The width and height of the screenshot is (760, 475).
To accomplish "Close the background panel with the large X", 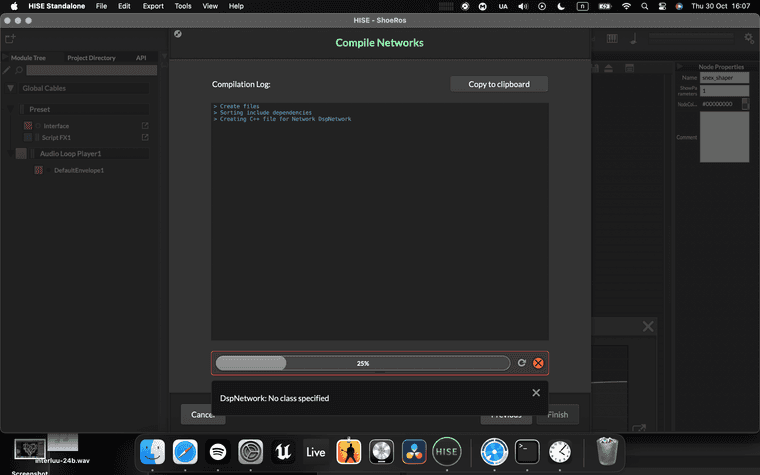I will (x=648, y=327).
